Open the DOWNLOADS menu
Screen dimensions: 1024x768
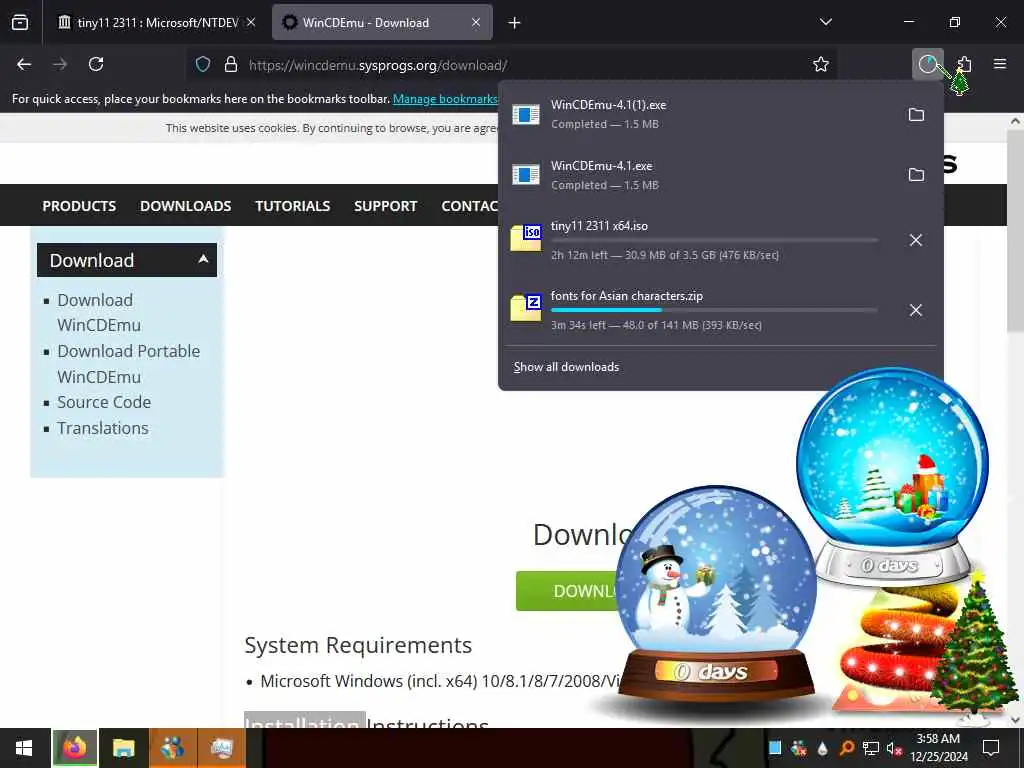click(185, 206)
